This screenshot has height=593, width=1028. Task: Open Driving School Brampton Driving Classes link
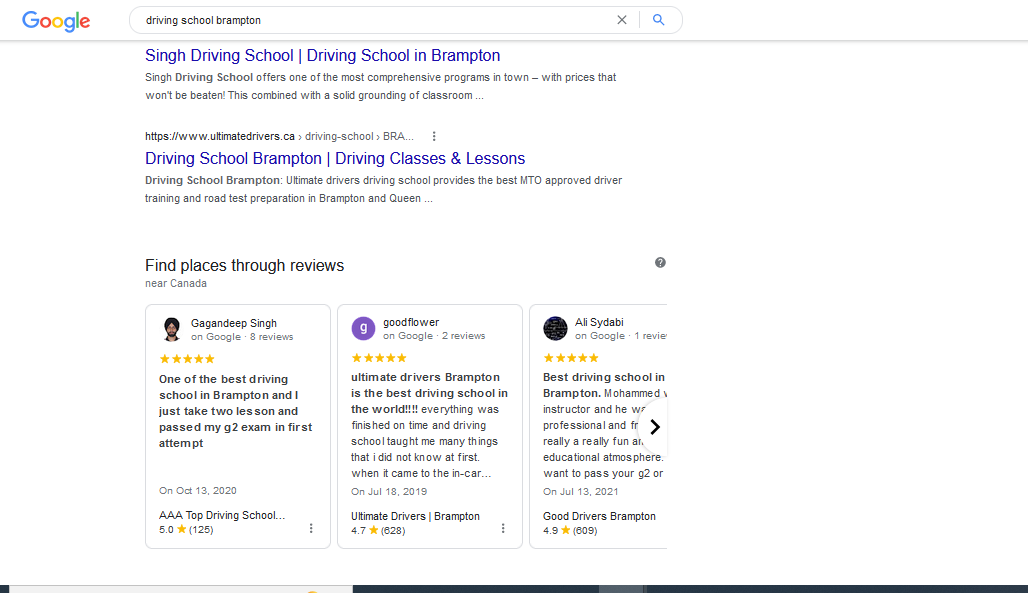335,159
